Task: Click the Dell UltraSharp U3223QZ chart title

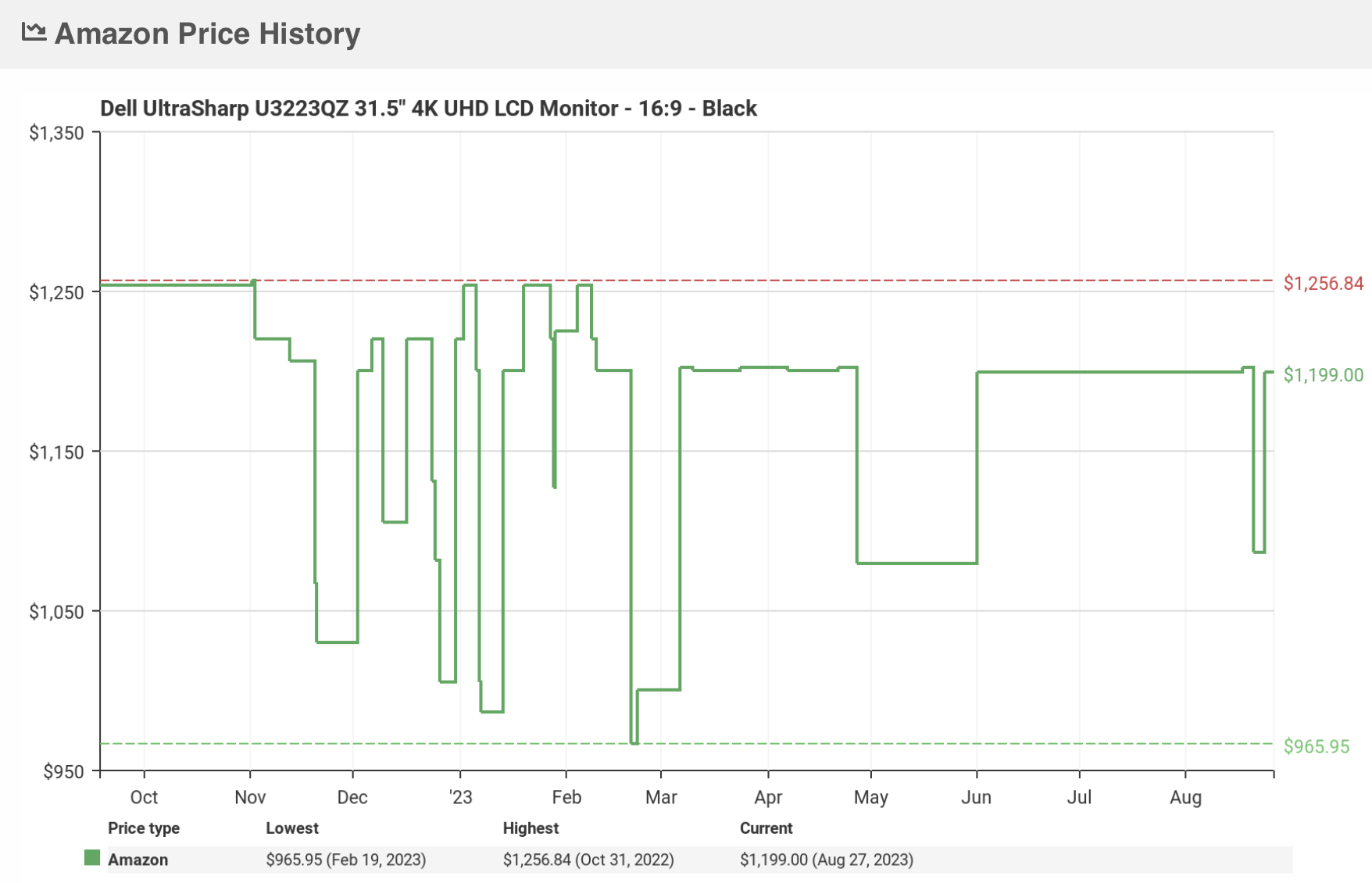Action: click(428, 108)
